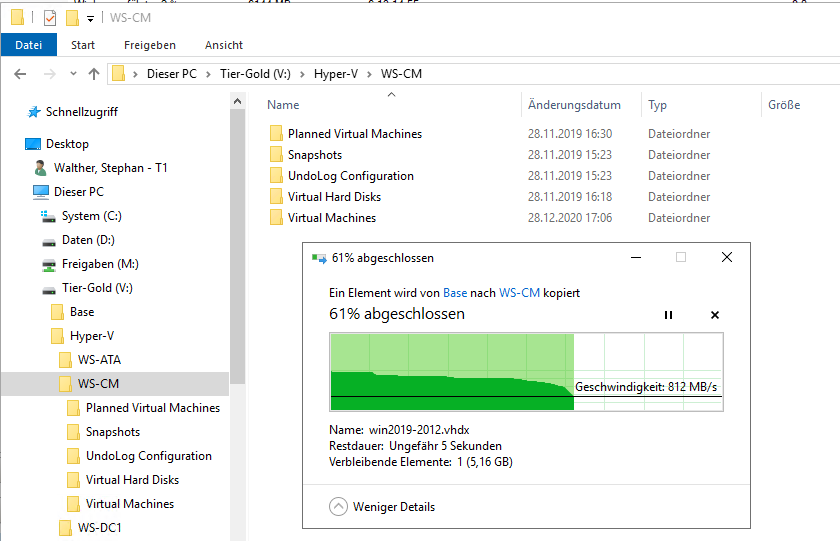This screenshot has height=541, width=840.
Task: Select Hyper-V folder in the navigation tree
Action: click(91, 336)
